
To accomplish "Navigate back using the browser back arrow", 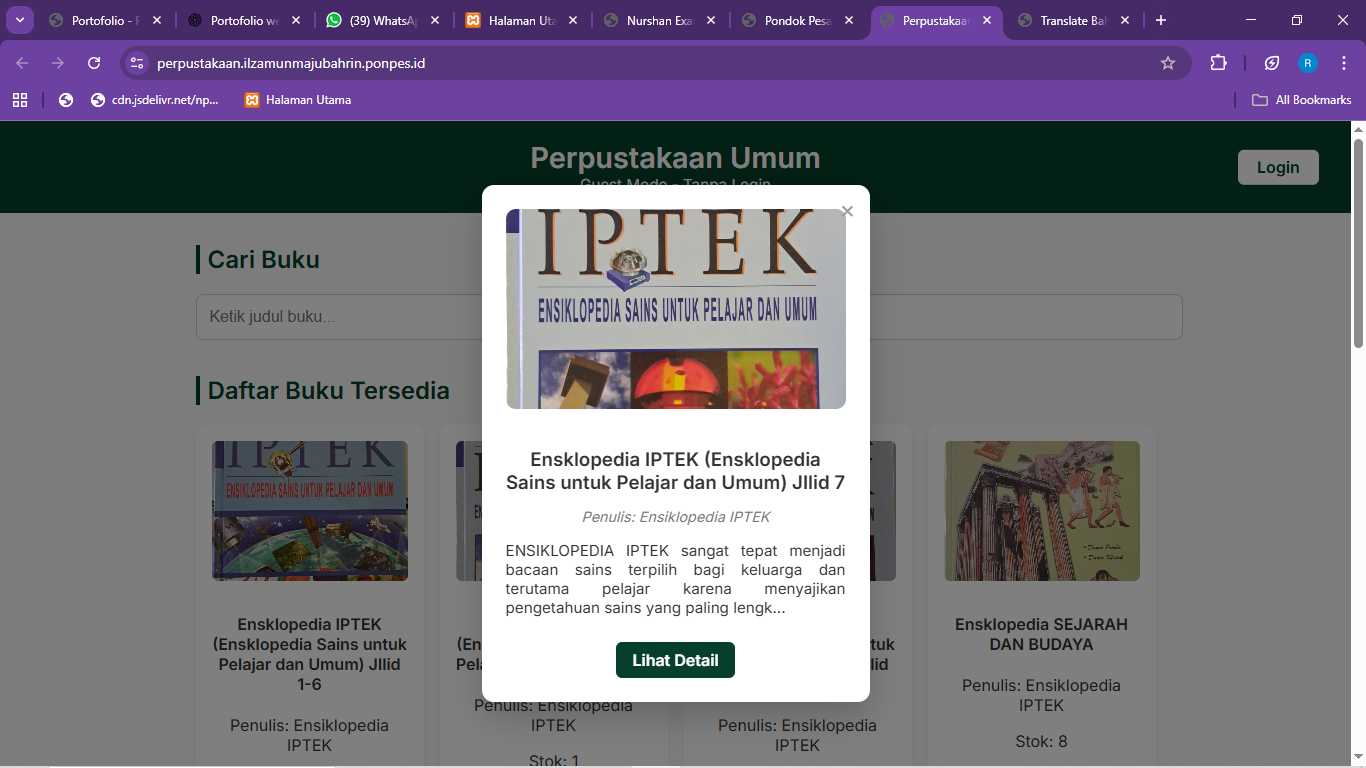I will 20,62.
